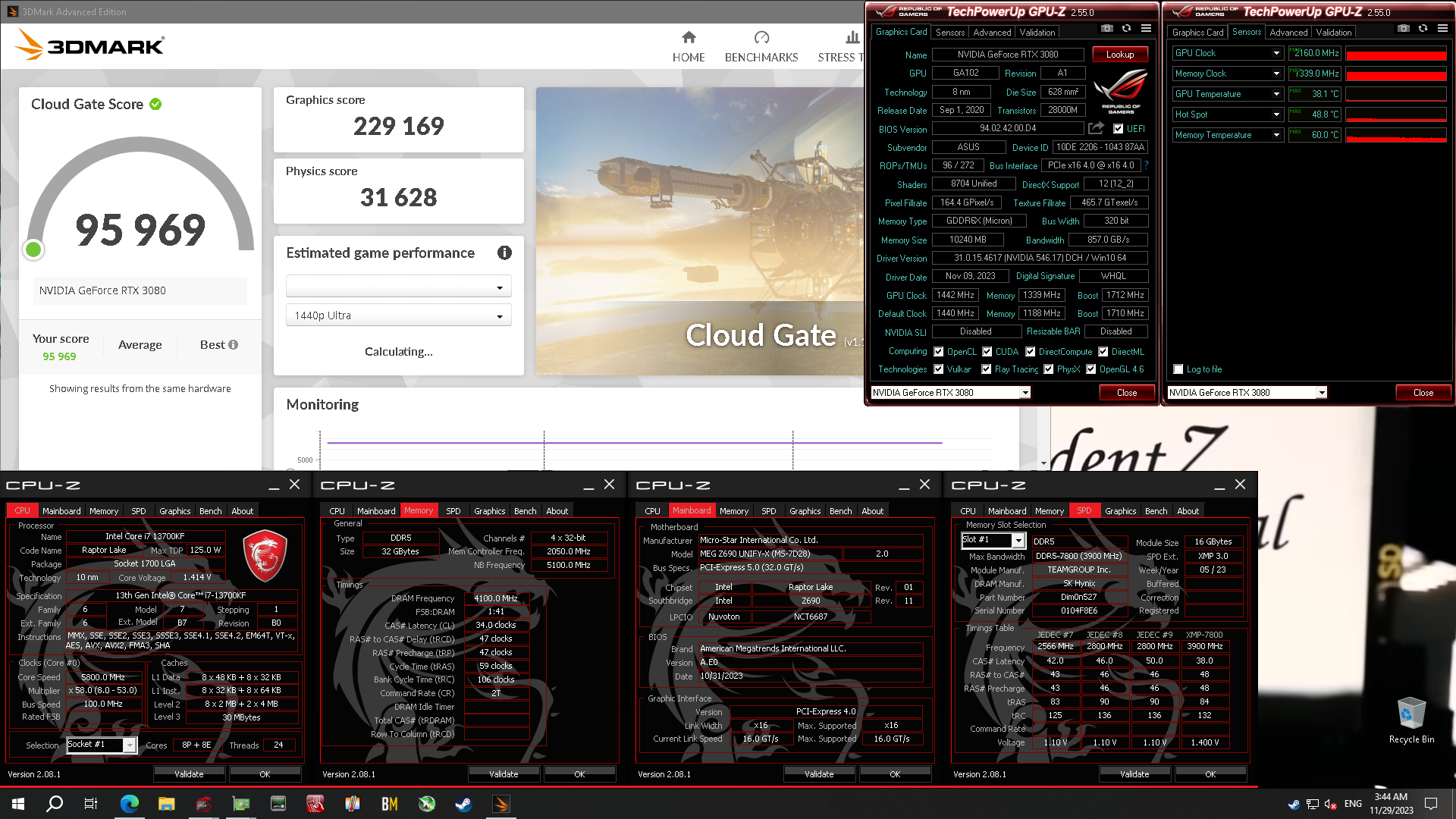Switch to Advanced tab in left GPU-Z
Viewport: 1456px width, 819px height.
pyautogui.click(x=992, y=33)
